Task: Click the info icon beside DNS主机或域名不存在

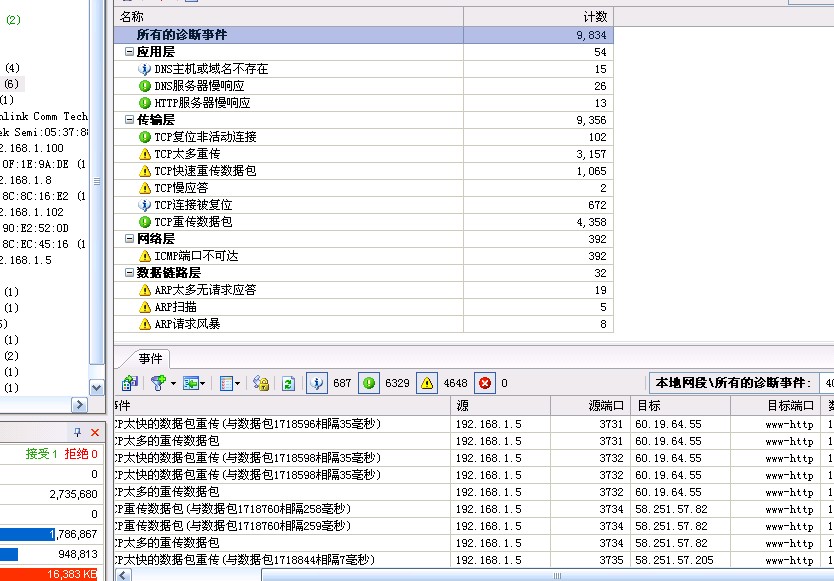Action: (x=145, y=69)
